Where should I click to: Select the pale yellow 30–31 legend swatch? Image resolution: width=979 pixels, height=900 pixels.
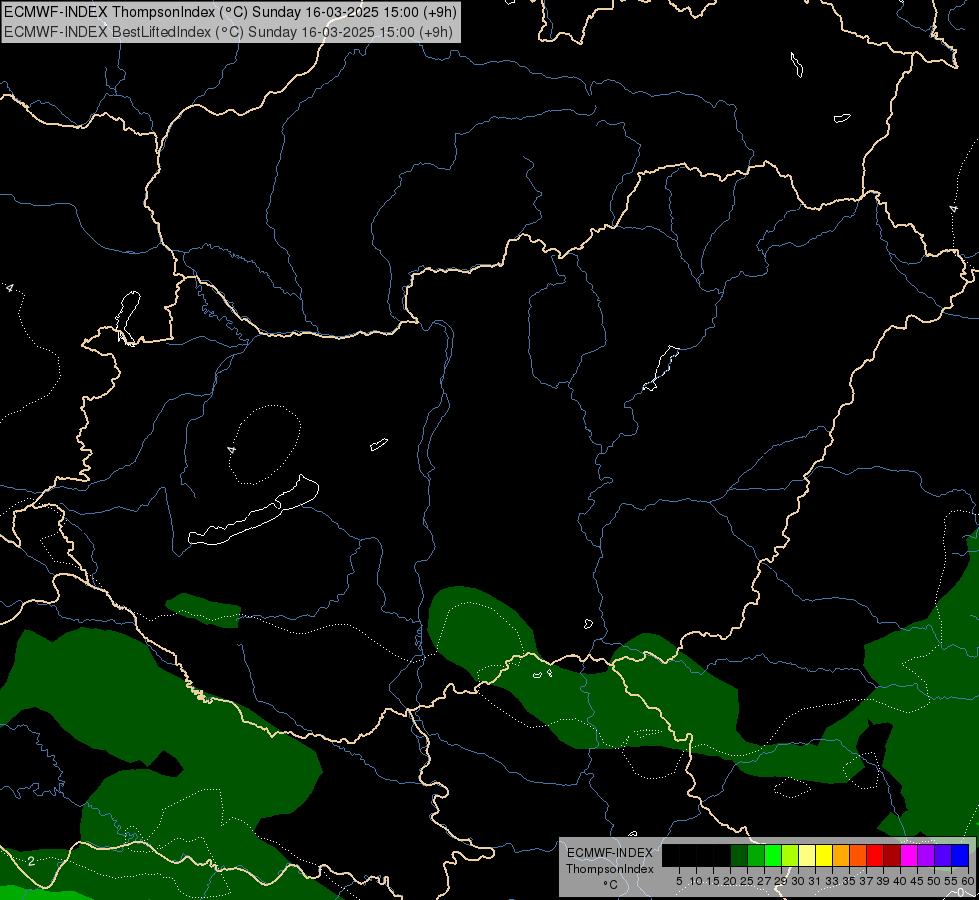[807, 855]
